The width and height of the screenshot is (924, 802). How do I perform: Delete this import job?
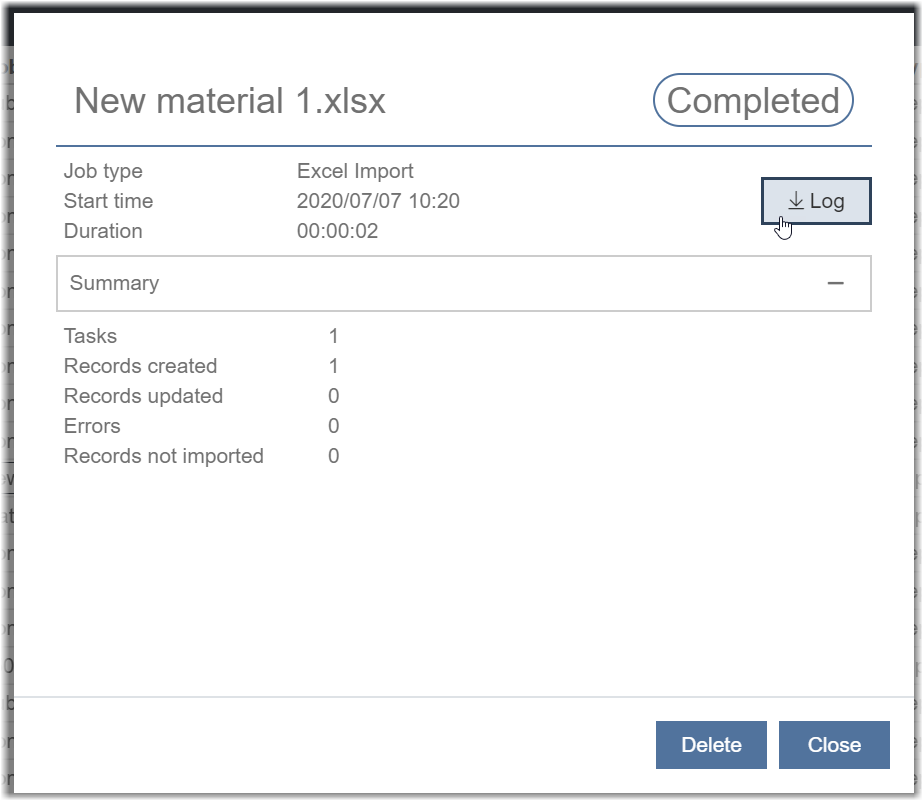click(711, 745)
